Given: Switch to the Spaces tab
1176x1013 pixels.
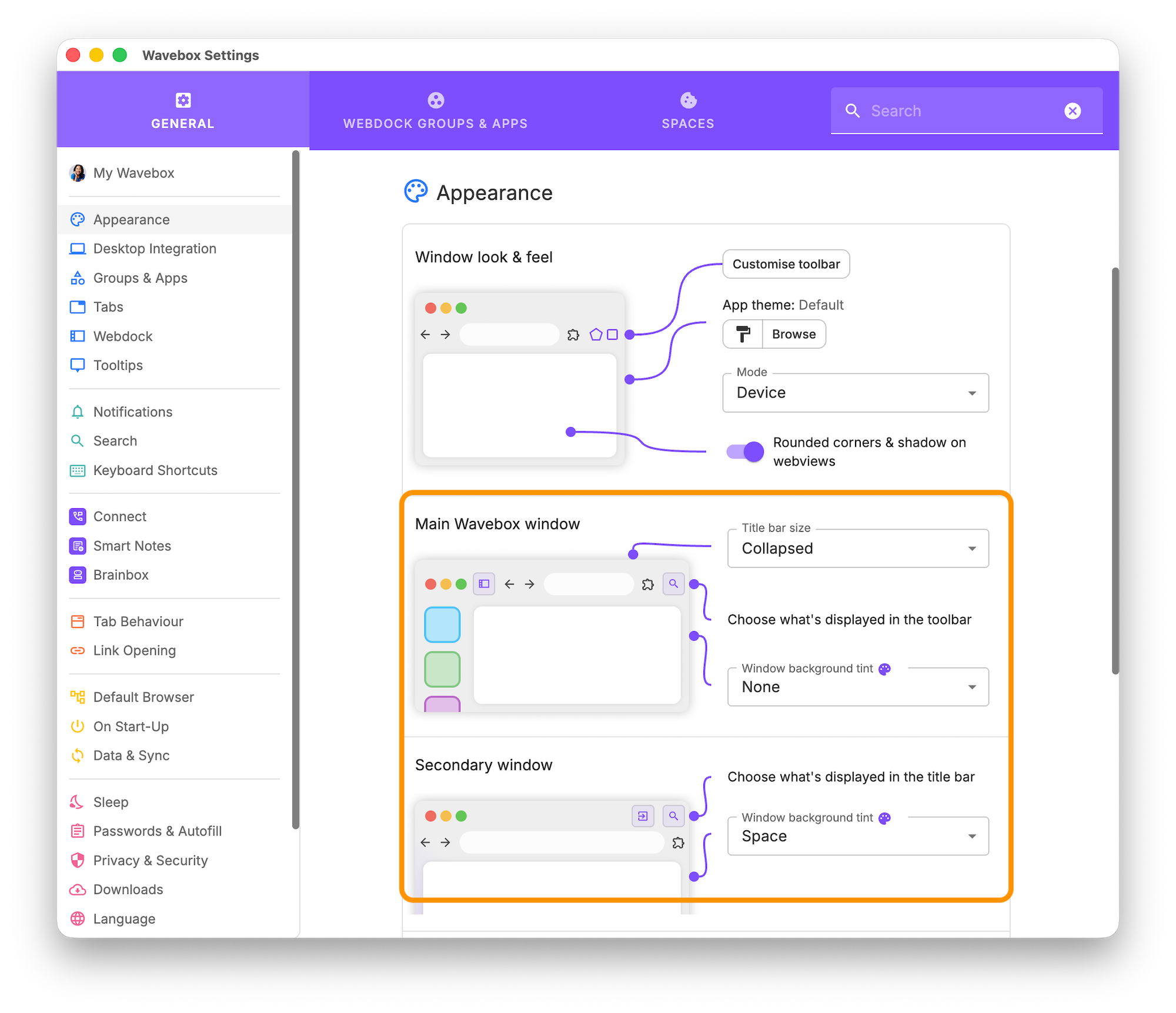Looking at the screenshot, I should 688,110.
